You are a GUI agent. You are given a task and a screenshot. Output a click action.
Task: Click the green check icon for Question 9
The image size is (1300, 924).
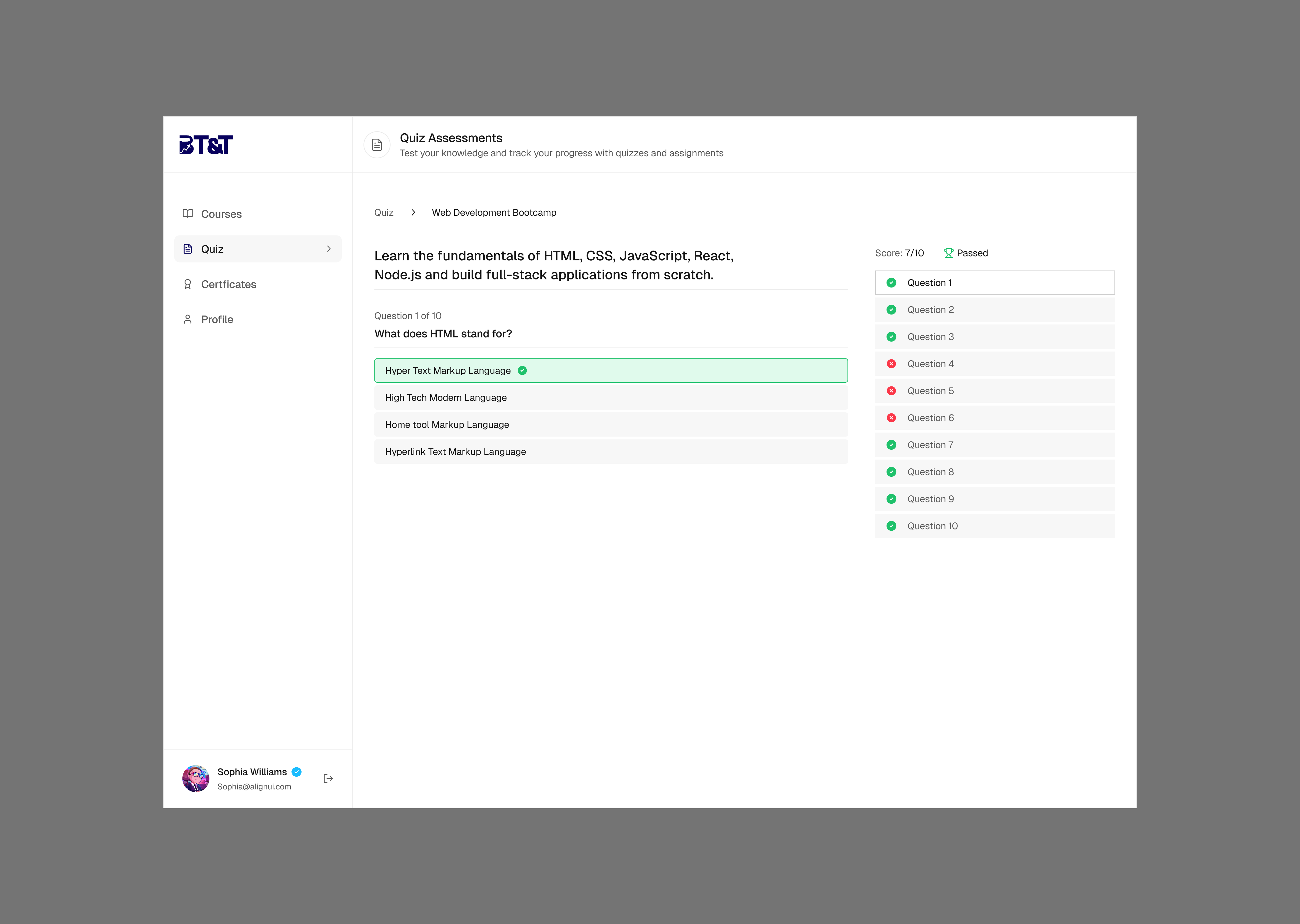[x=891, y=499]
